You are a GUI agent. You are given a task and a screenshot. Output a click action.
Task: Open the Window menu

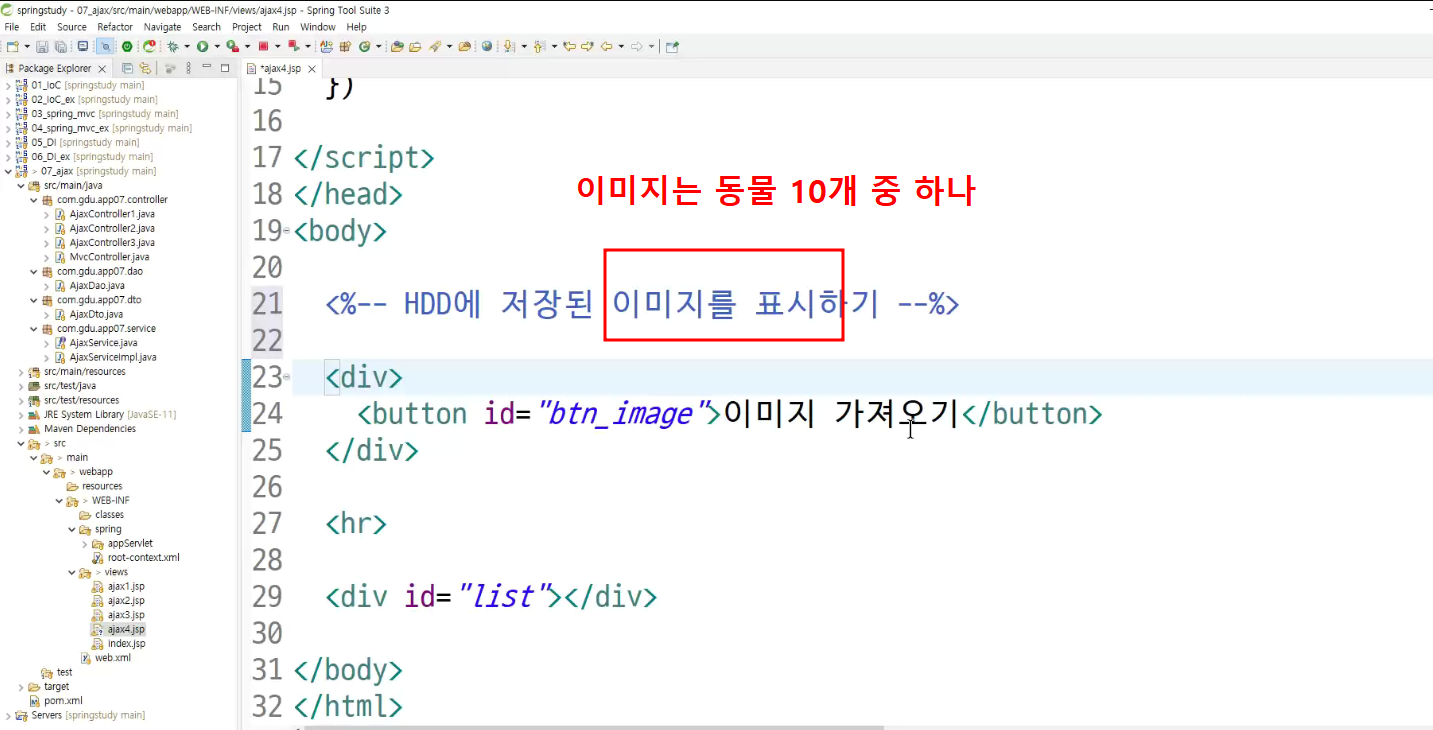click(318, 27)
